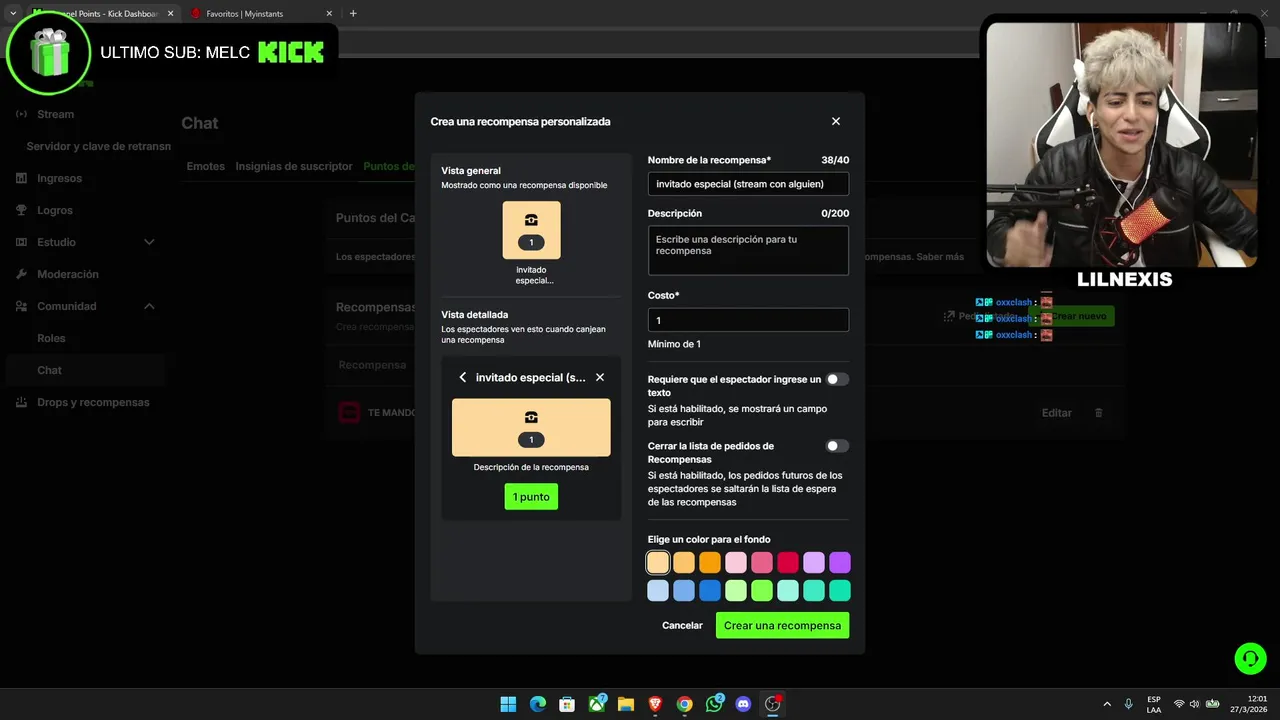Pick the bright orange background color
The height and width of the screenshot is (720, 1280).
click(x=710, y=563)
